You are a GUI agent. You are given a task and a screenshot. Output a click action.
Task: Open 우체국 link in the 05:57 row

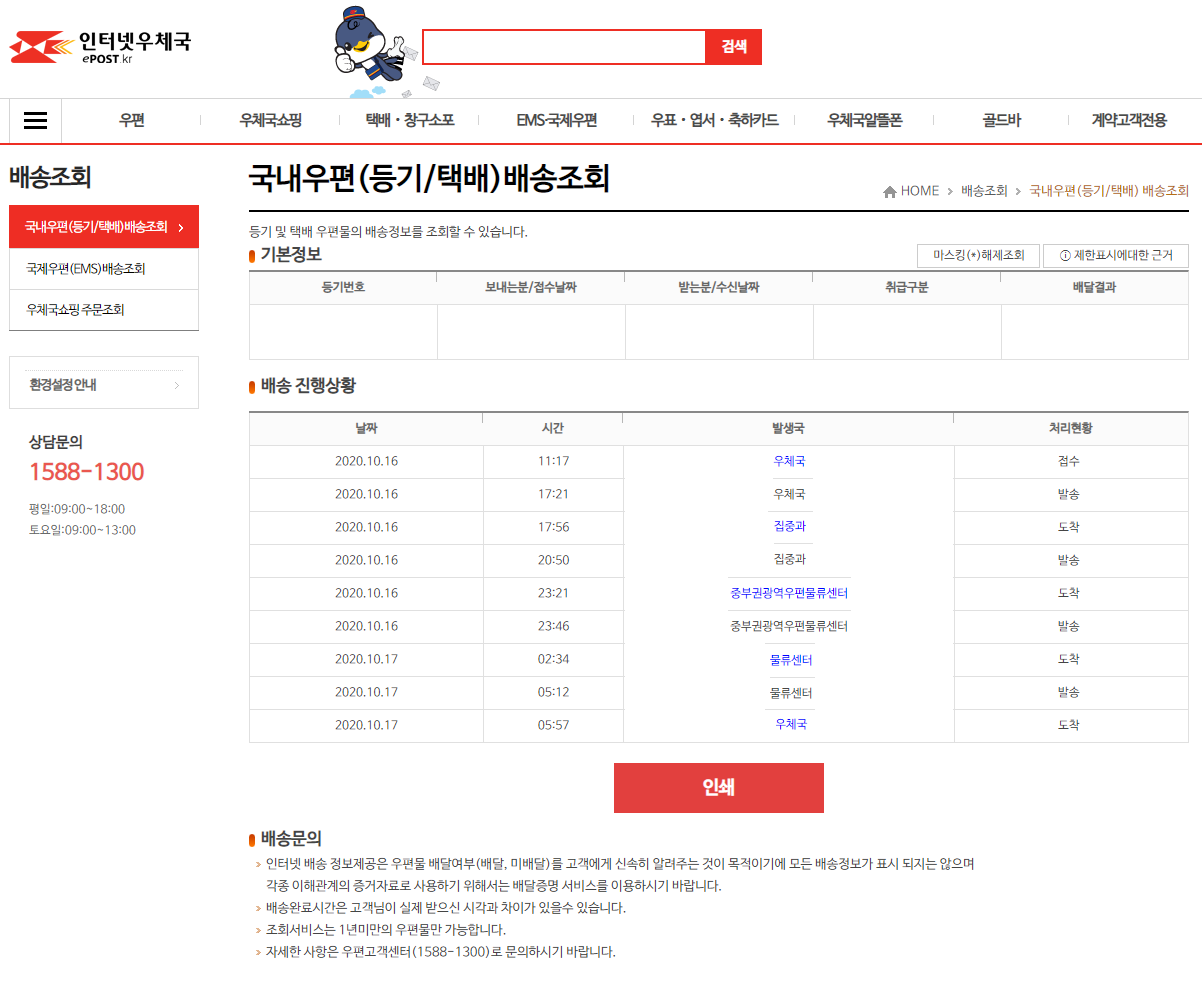coord(790,724)
